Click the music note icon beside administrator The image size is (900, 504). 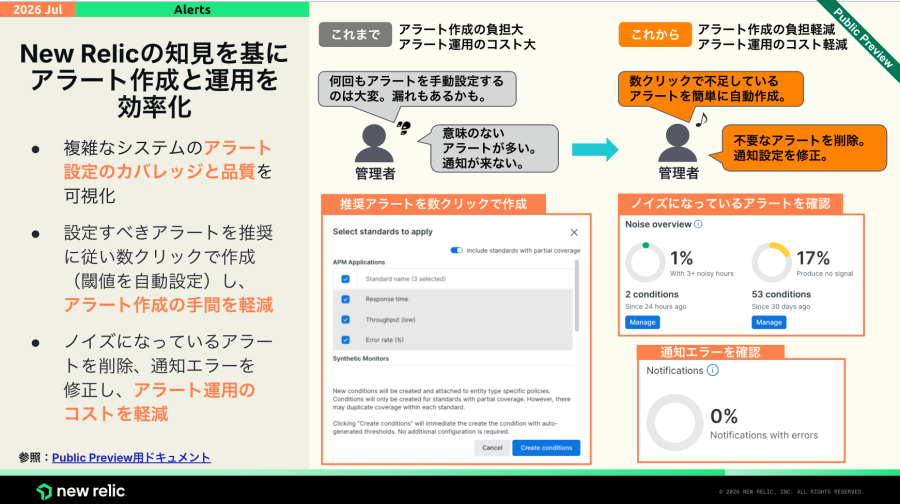(701, 119)
